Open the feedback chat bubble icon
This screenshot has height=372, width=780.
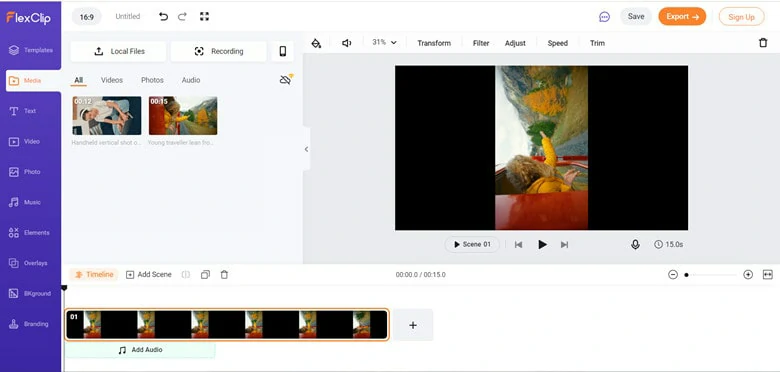click(604, 17)
